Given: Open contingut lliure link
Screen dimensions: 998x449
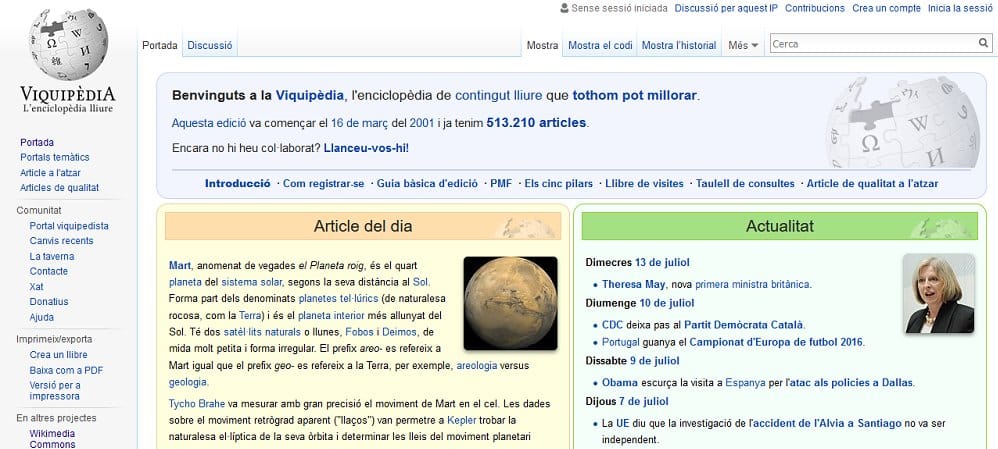Looking at the screenshot, I should 498,96.
